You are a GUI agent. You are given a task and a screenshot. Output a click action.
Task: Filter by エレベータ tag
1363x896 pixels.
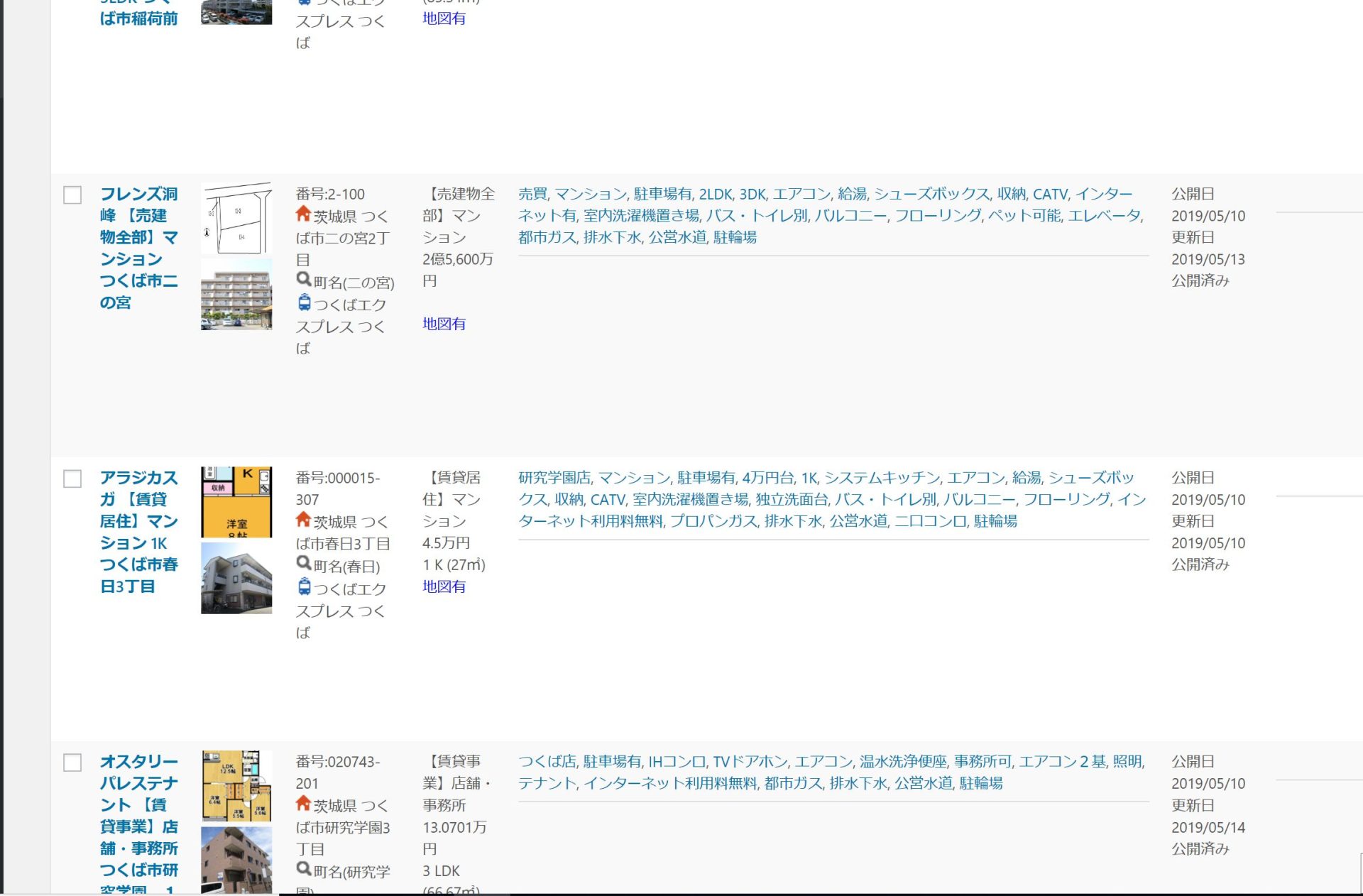1104,216
